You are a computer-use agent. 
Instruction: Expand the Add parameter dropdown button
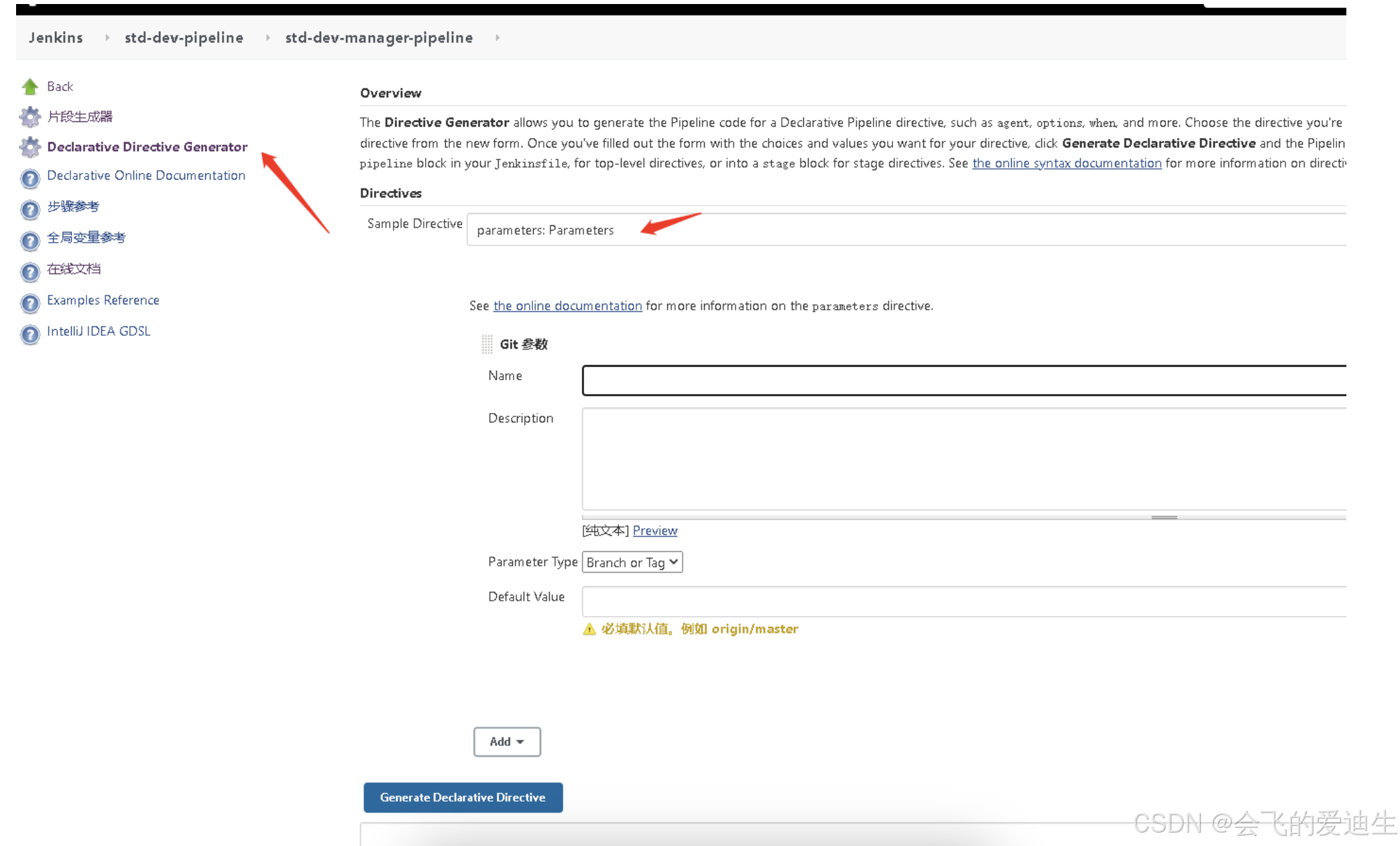[x=507, y=741]
